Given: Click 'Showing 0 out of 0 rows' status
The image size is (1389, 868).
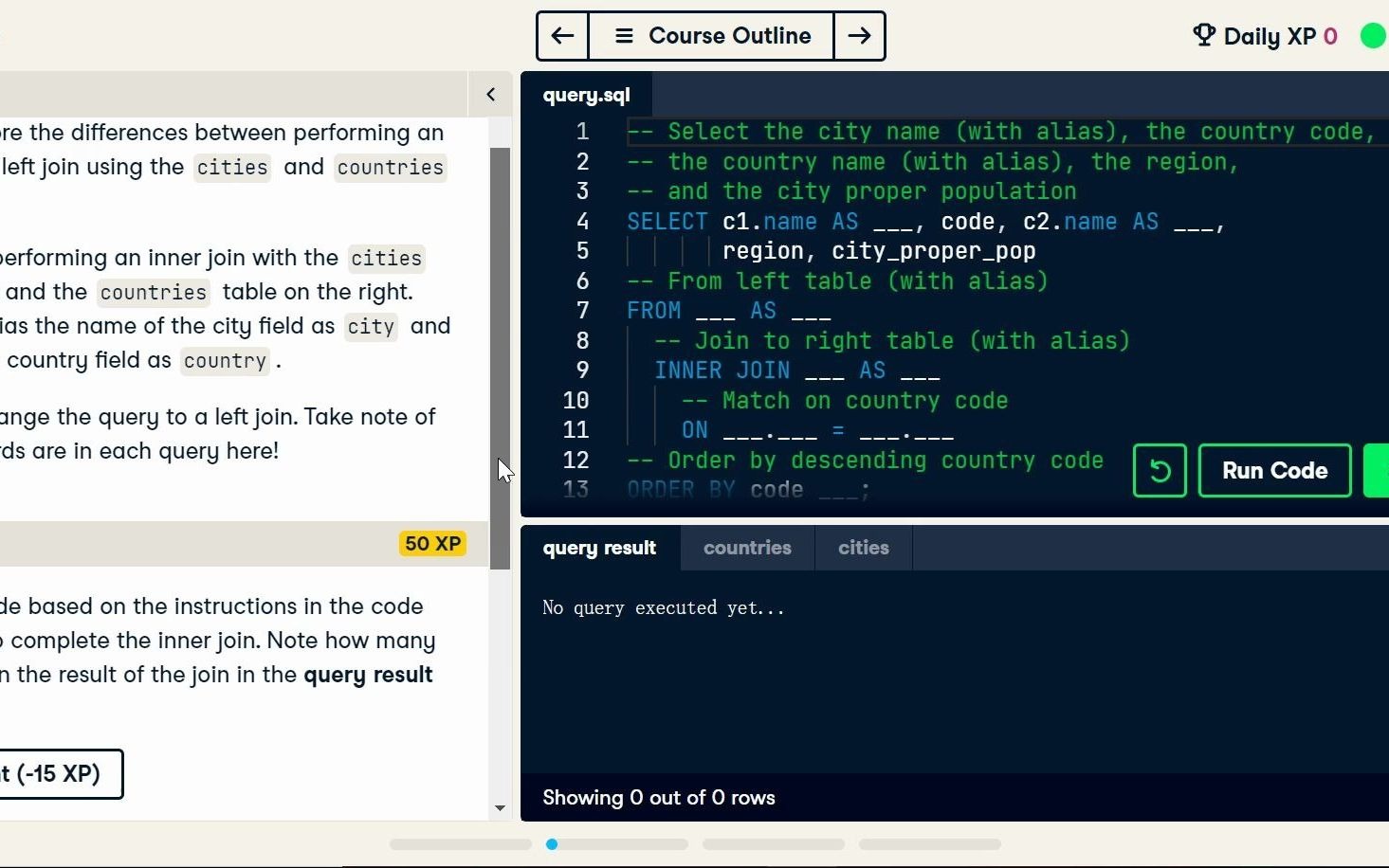Looking at the screenshot, I should click(659, 798).
